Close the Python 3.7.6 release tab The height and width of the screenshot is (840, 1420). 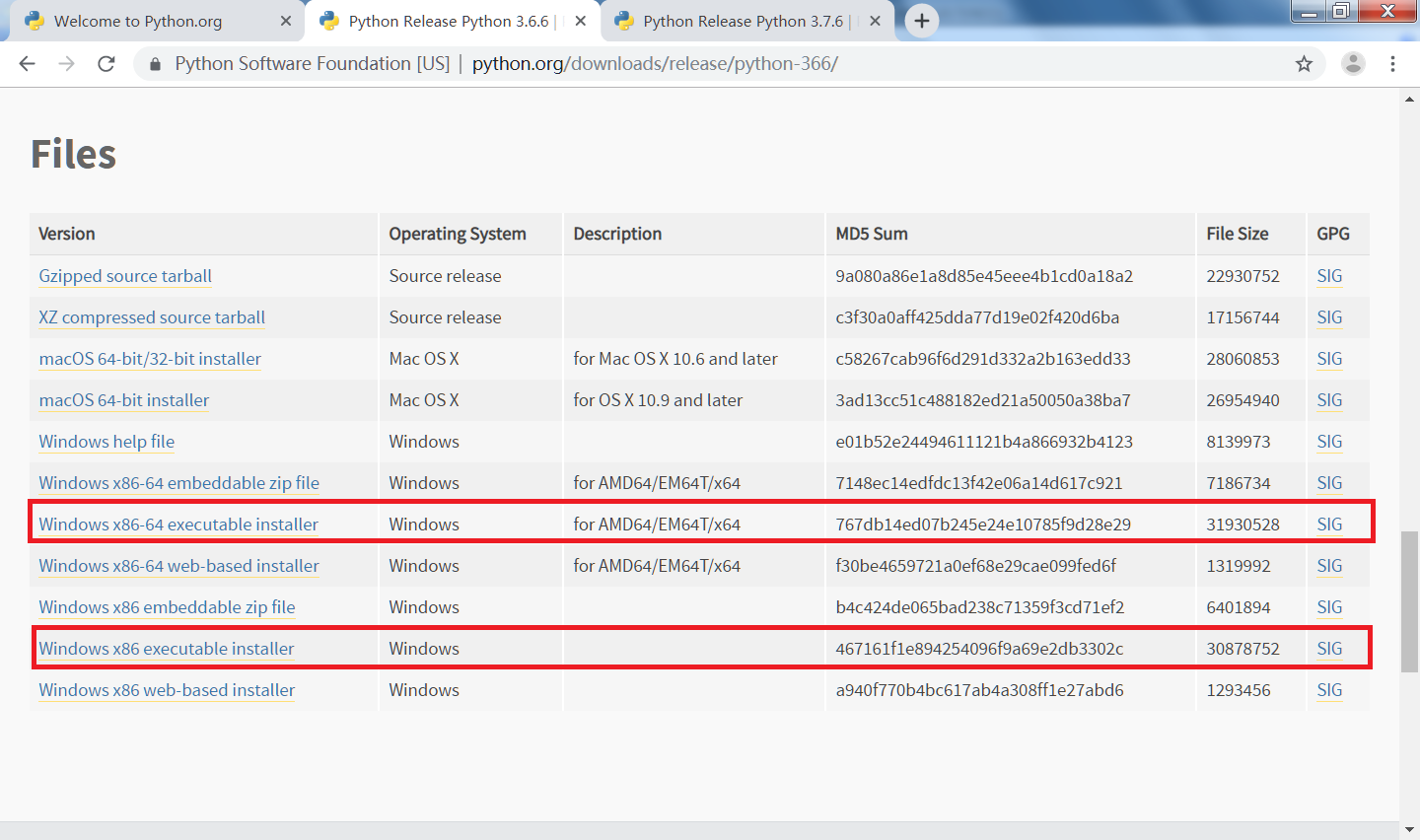[x=875, y=21]
